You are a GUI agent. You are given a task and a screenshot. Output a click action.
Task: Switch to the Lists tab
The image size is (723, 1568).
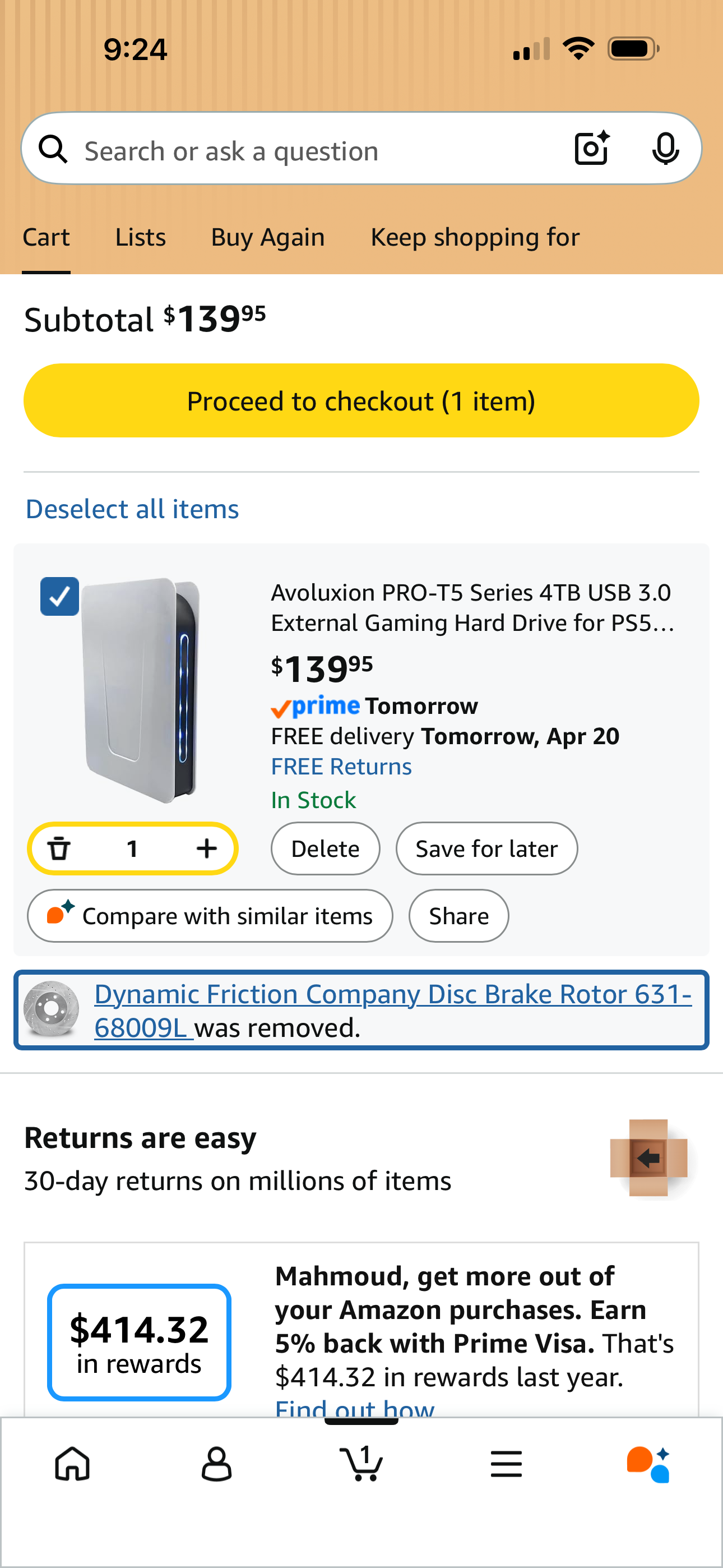coord(141,237)
